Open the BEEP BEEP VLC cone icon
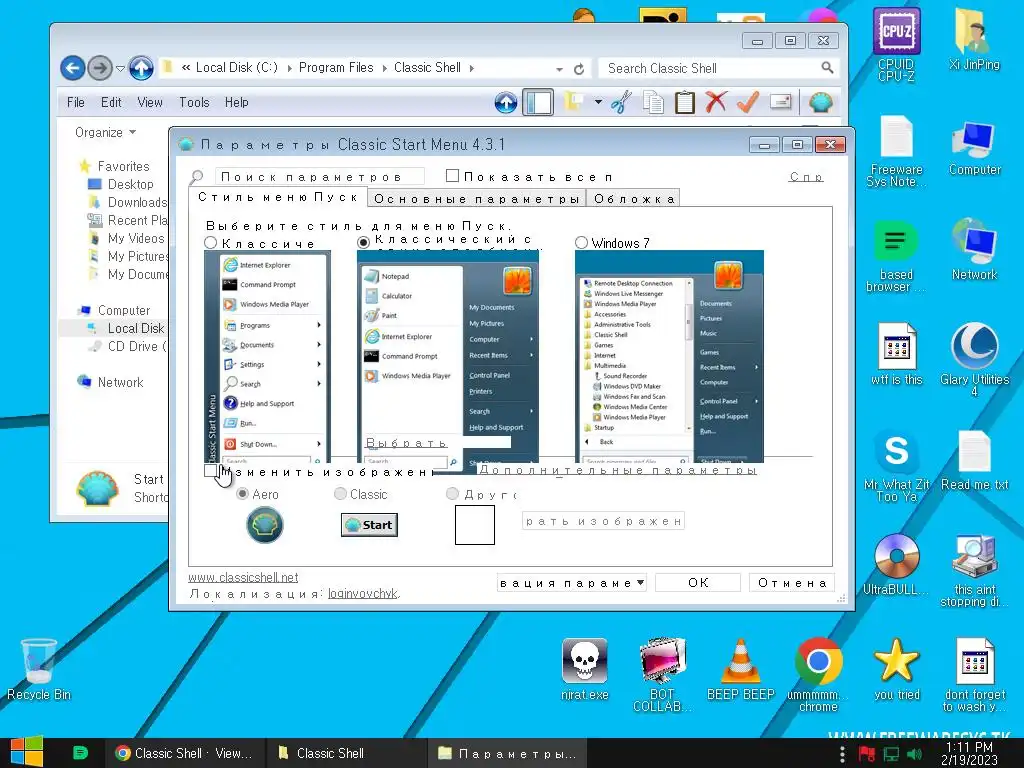Viewport: 1024px width, 768px height. pyautogui.click(x=741, y=669)
